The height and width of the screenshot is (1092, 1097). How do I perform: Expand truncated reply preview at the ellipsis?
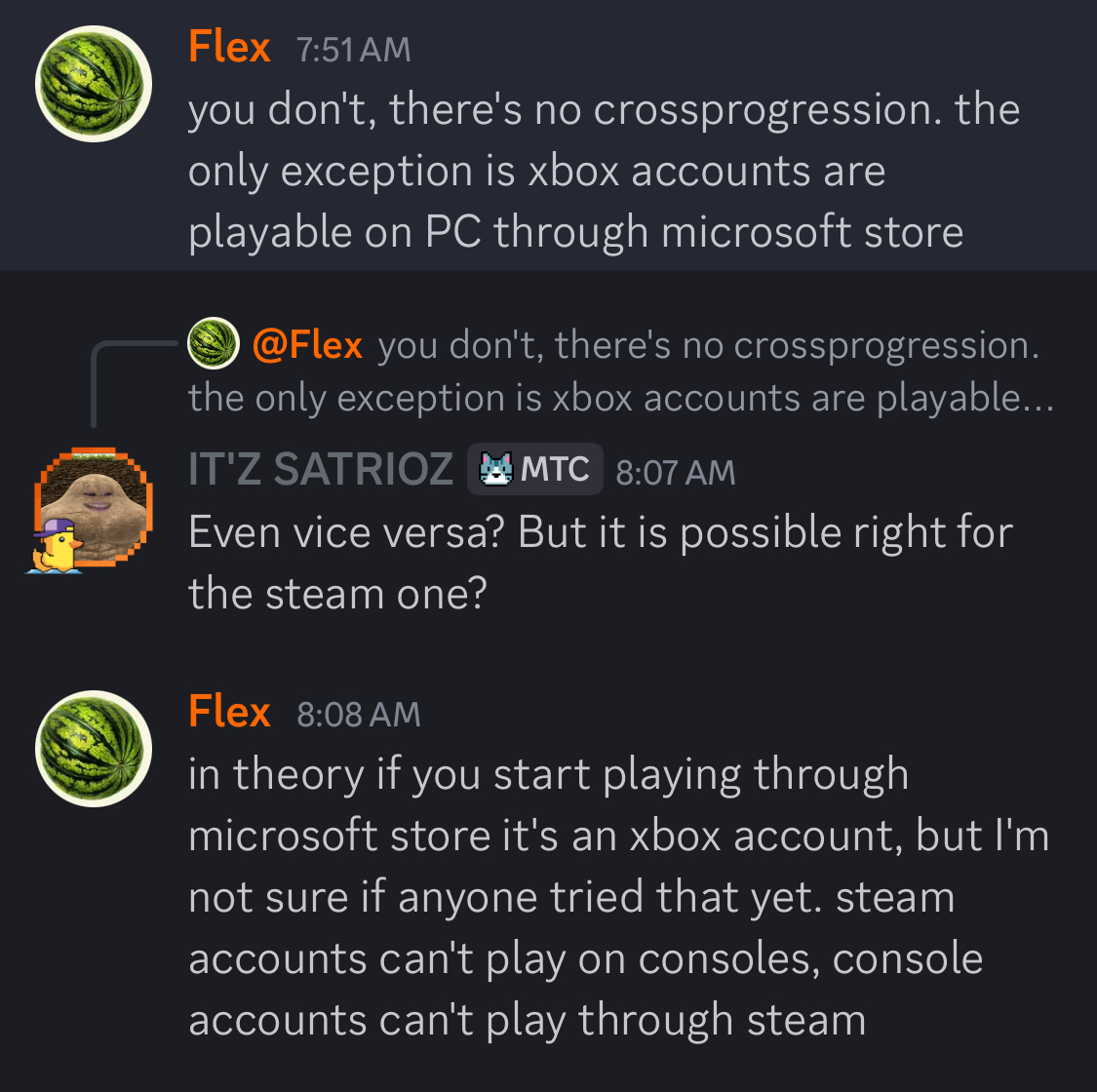point(1034,398)
